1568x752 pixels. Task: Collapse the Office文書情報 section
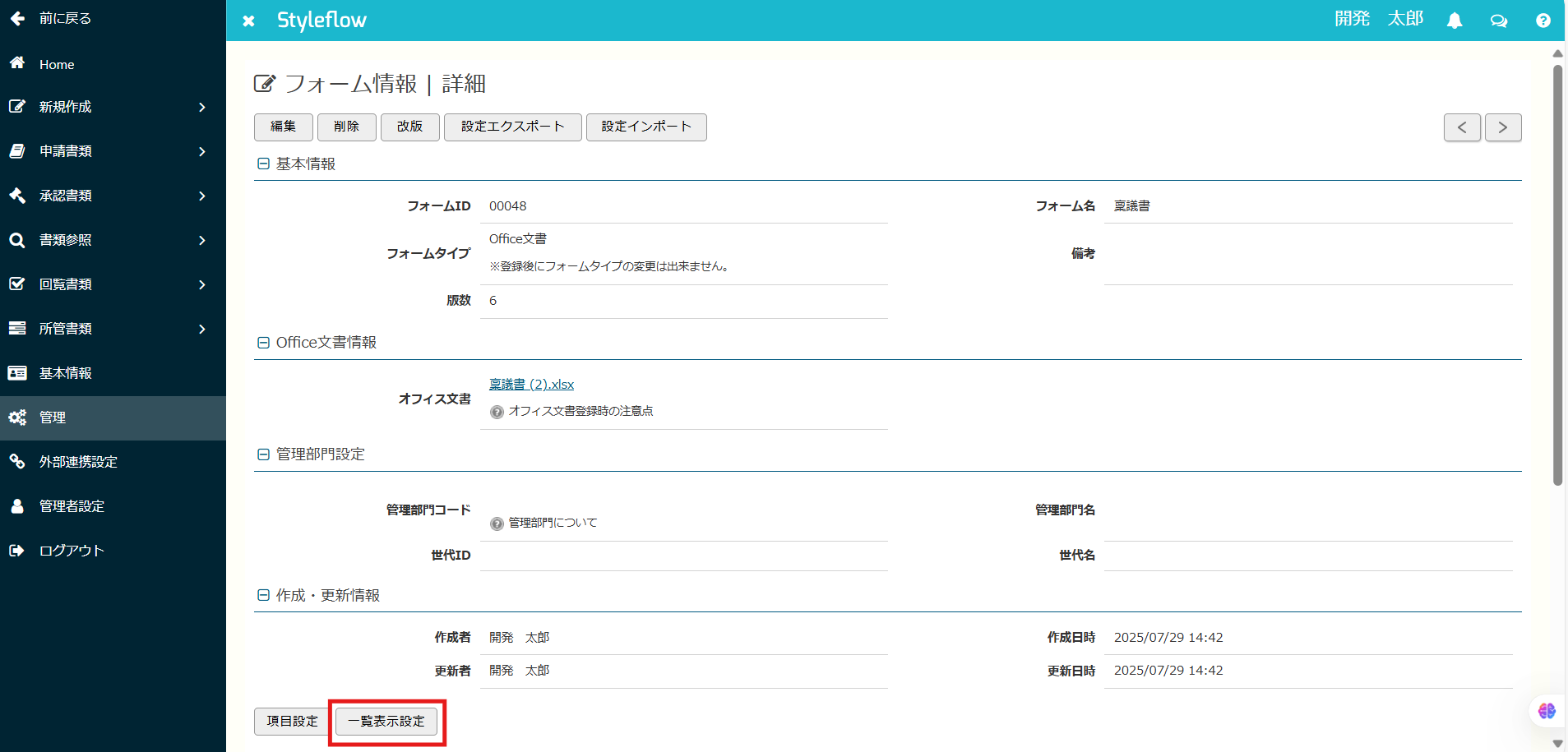click(x=263, y=342)
